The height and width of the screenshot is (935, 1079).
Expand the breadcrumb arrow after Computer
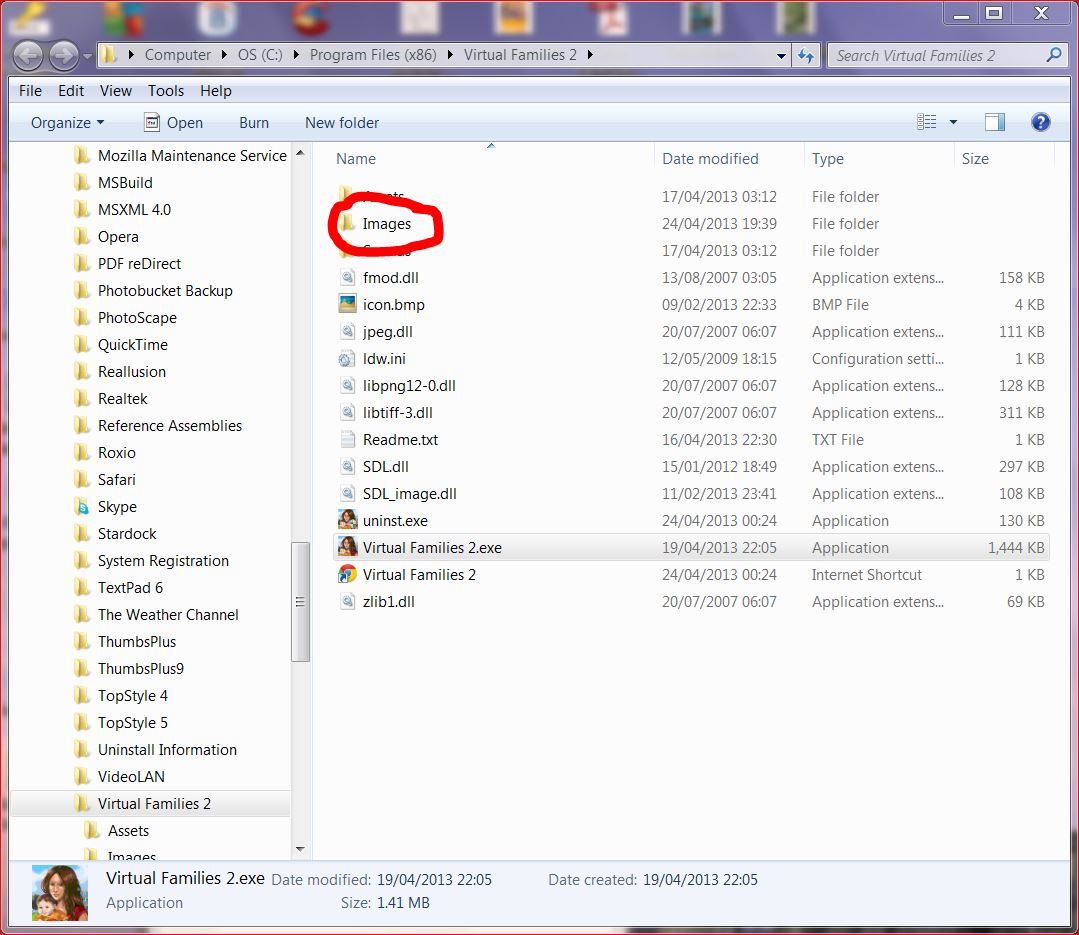pyautogui.click(x=224, y=55)
